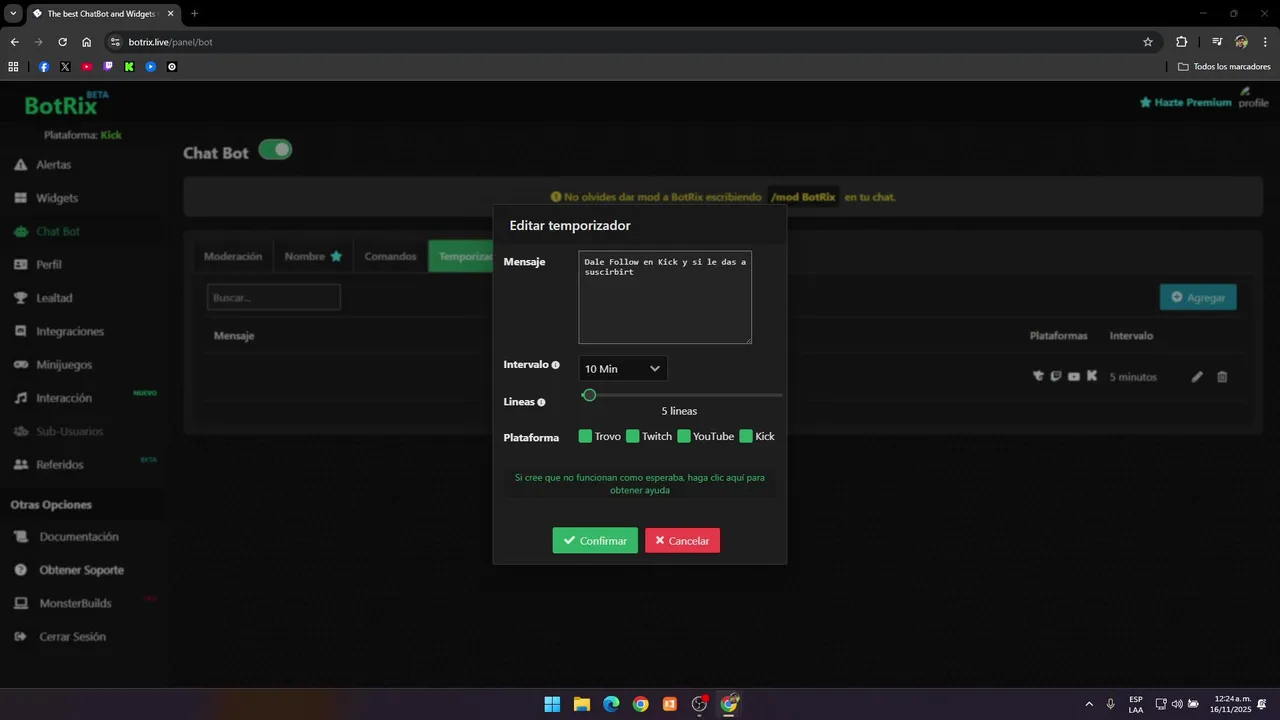Click inside the Mensaje text area

tap(665, 297)
